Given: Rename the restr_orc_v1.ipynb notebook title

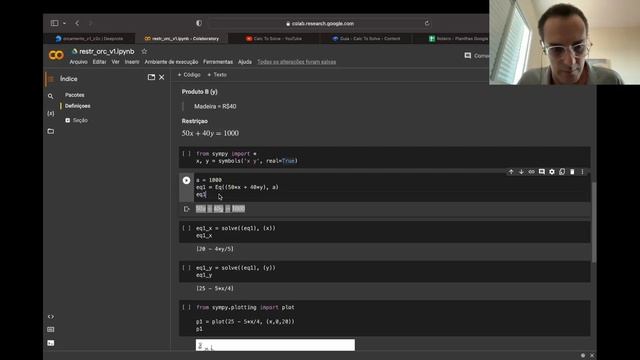Looking at the screenshot, I should (x=107, y=51).
